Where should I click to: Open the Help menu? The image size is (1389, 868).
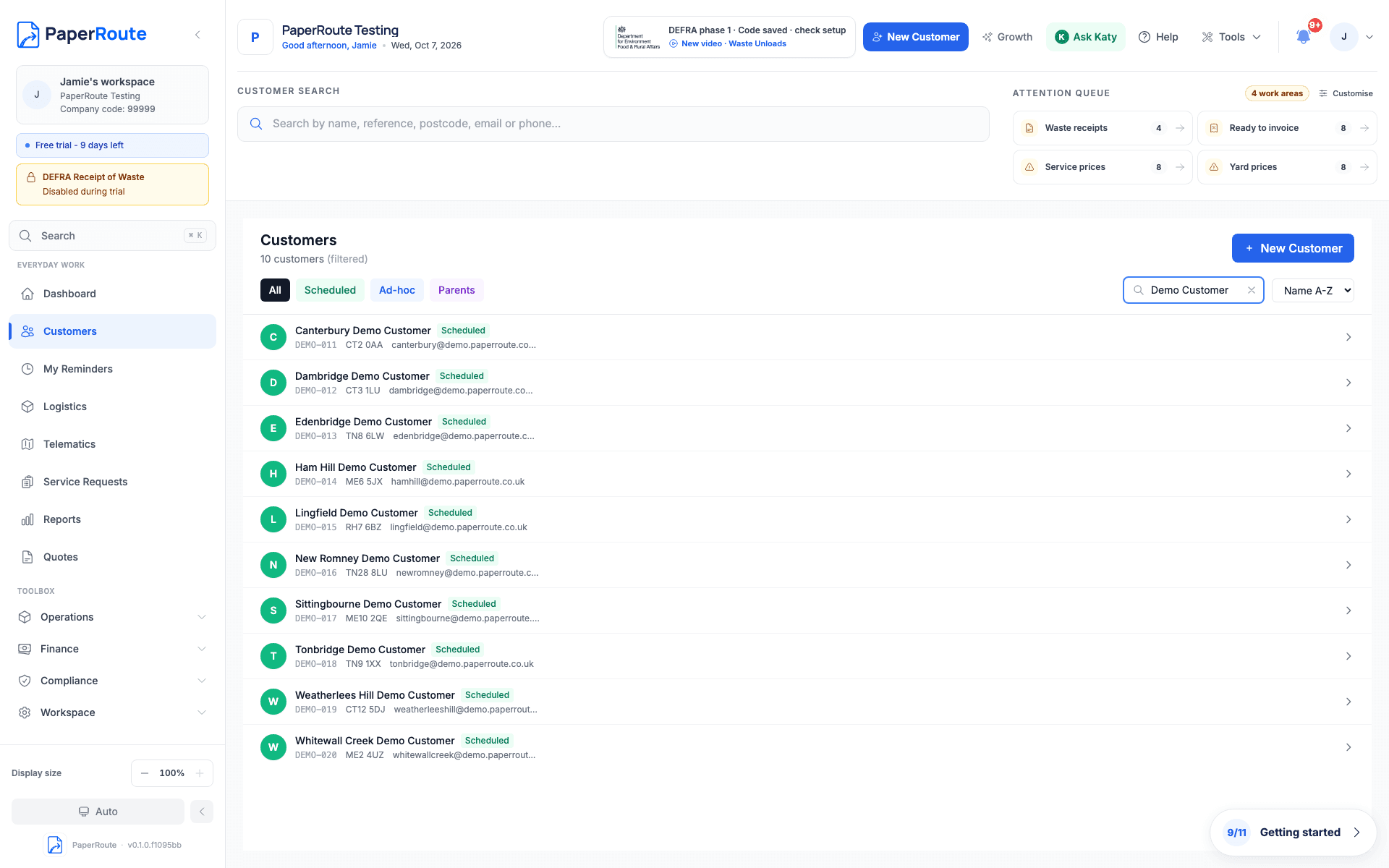click(1158, 37)
